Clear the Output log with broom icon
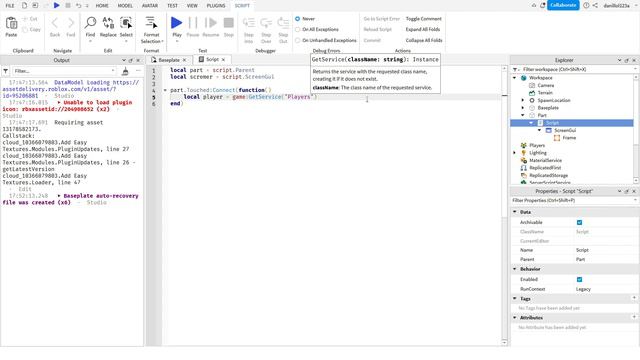 click(125, 71)
